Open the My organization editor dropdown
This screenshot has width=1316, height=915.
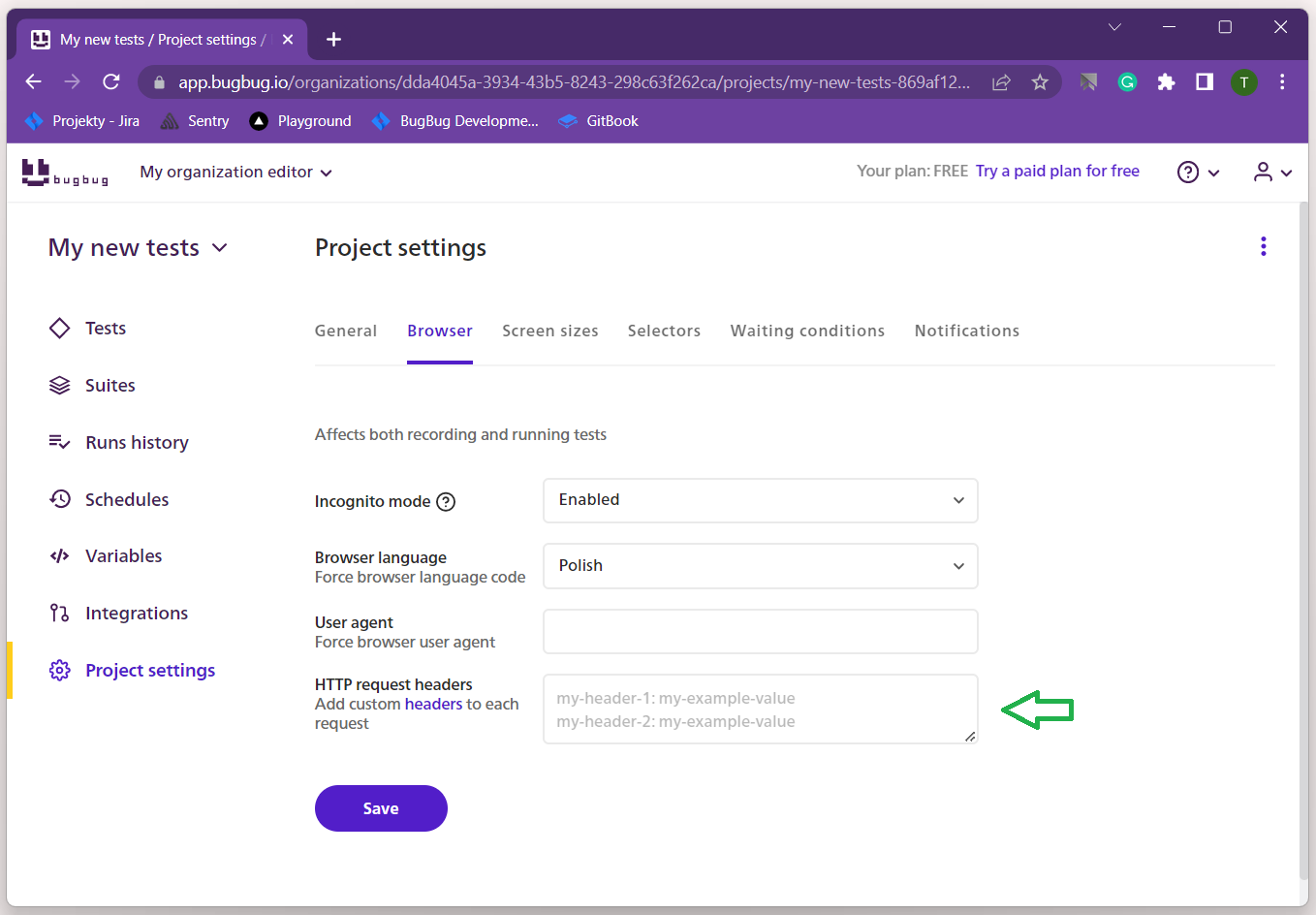coord(235,173)
